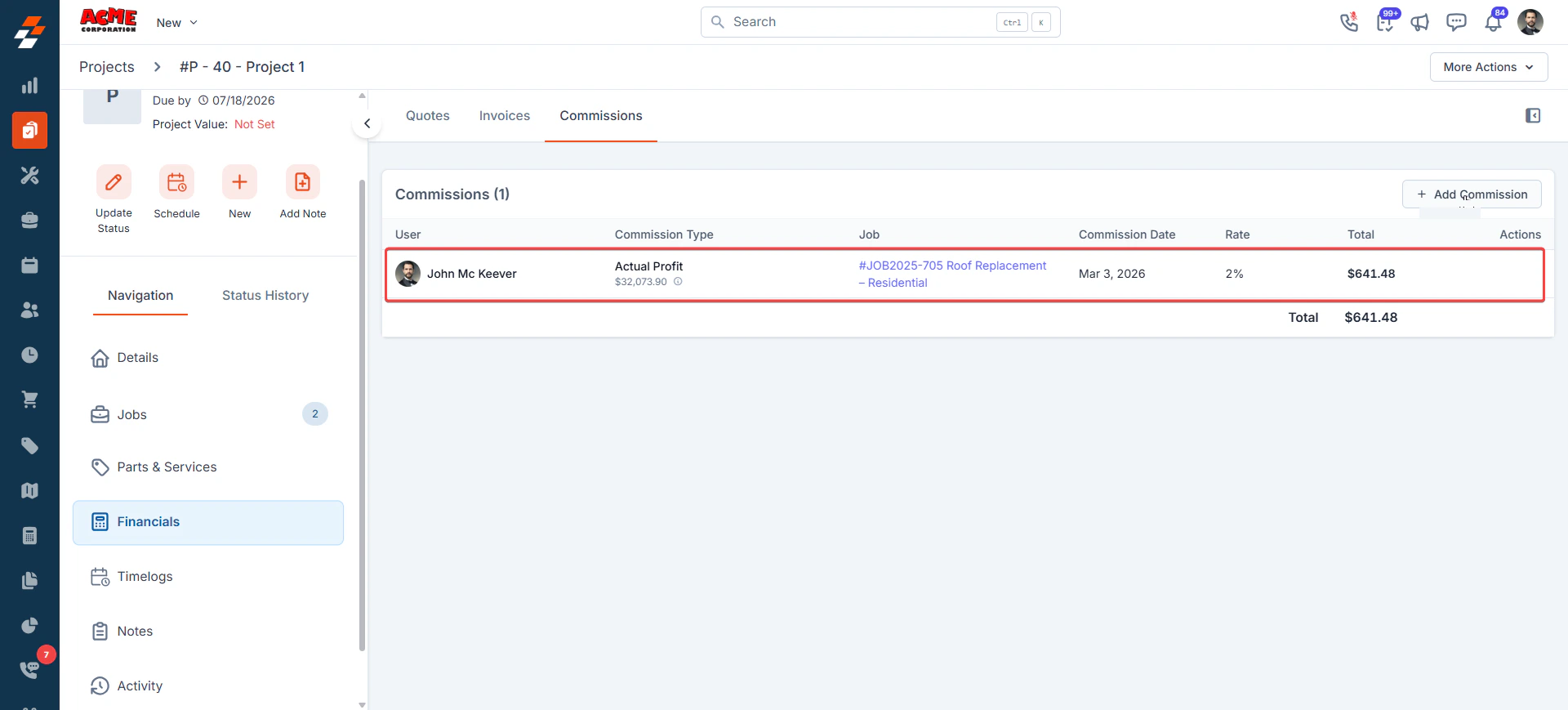Open the clock sidebar icon
Image resolution: width=1568 pixels, height=710 pixels.
29,355
